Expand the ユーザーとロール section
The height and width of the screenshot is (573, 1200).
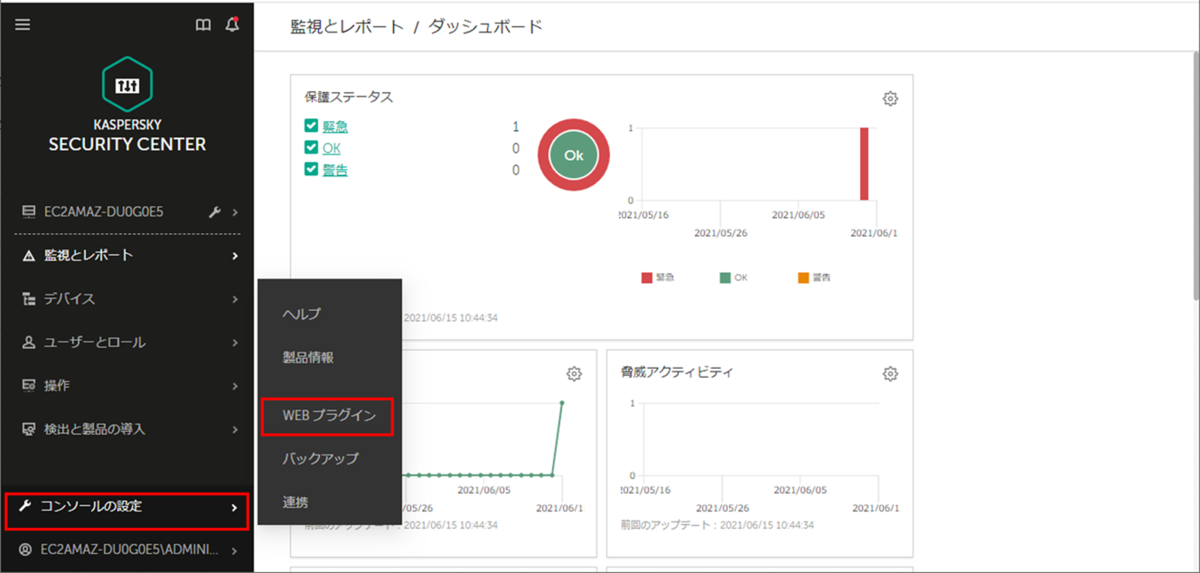(235, 342)
